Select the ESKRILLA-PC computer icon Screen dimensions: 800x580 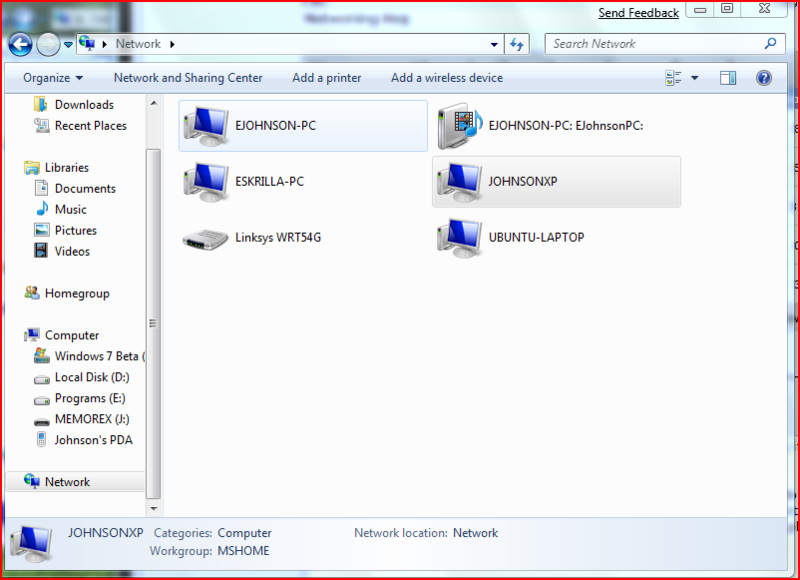click(206, 182)
